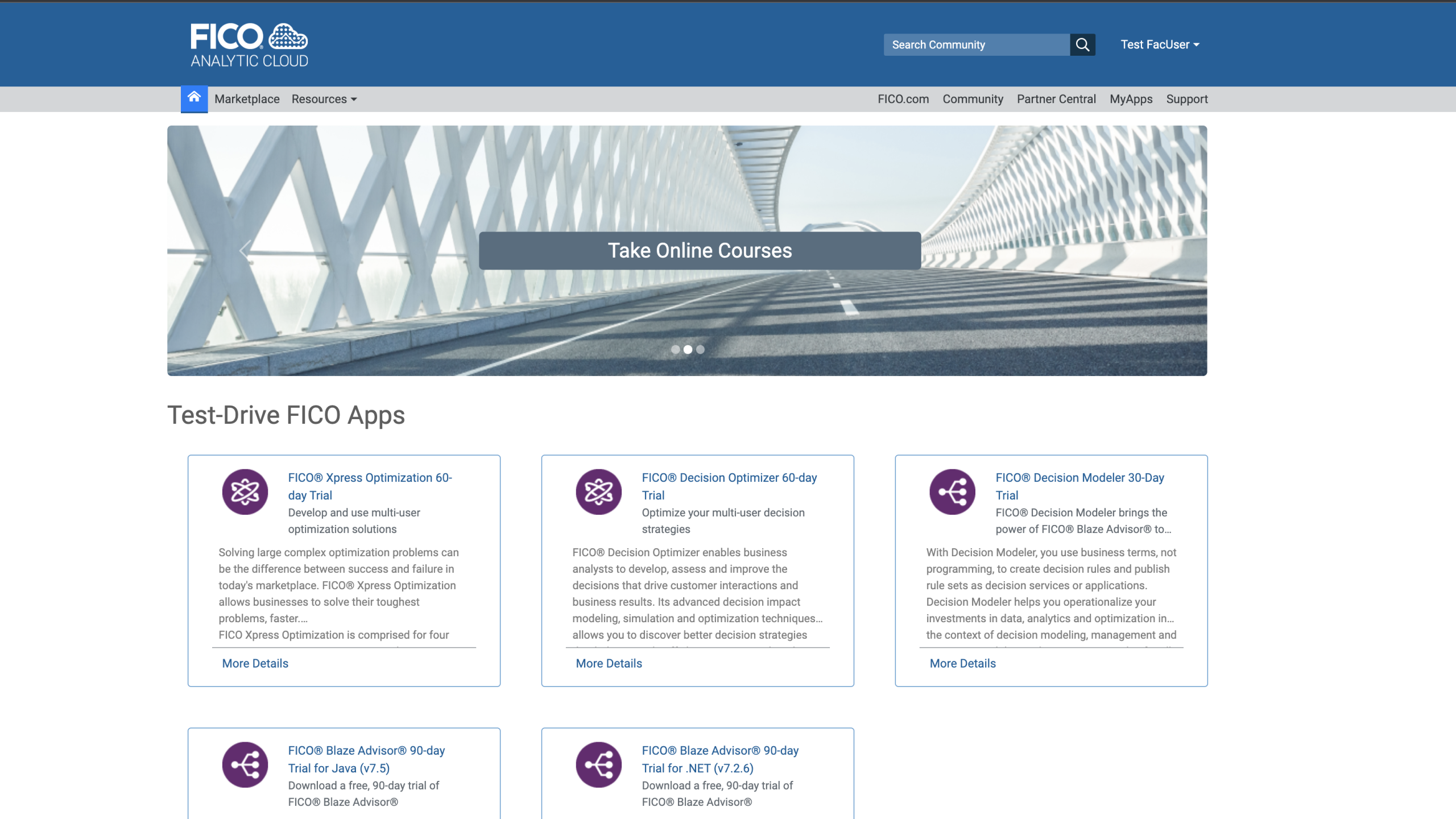Click the Decision Optimizer purple icon
Viewport: 1456px width, 819px height.
coord(598,492)
